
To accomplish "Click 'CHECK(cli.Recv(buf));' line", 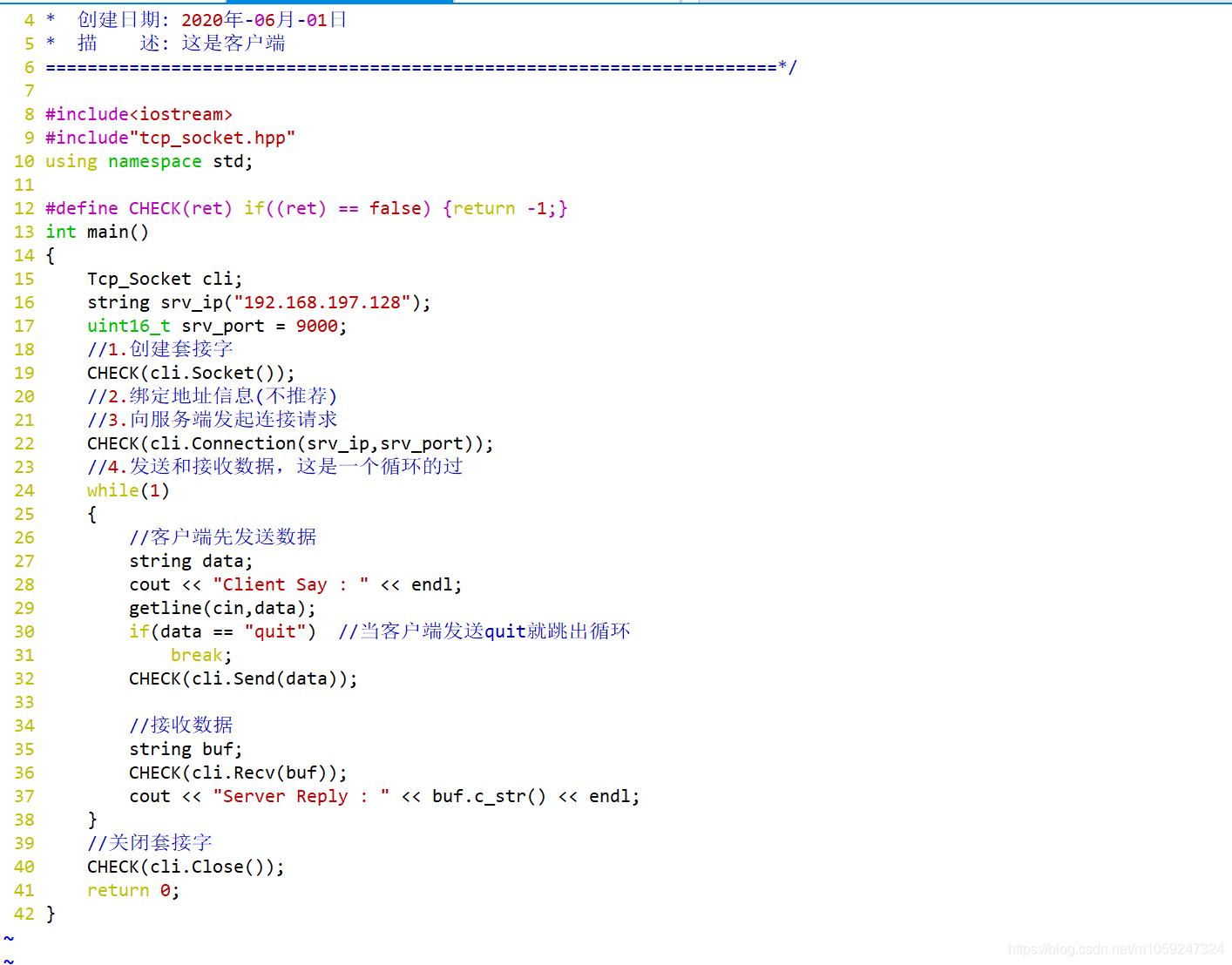I will click(x=238, y=773).
